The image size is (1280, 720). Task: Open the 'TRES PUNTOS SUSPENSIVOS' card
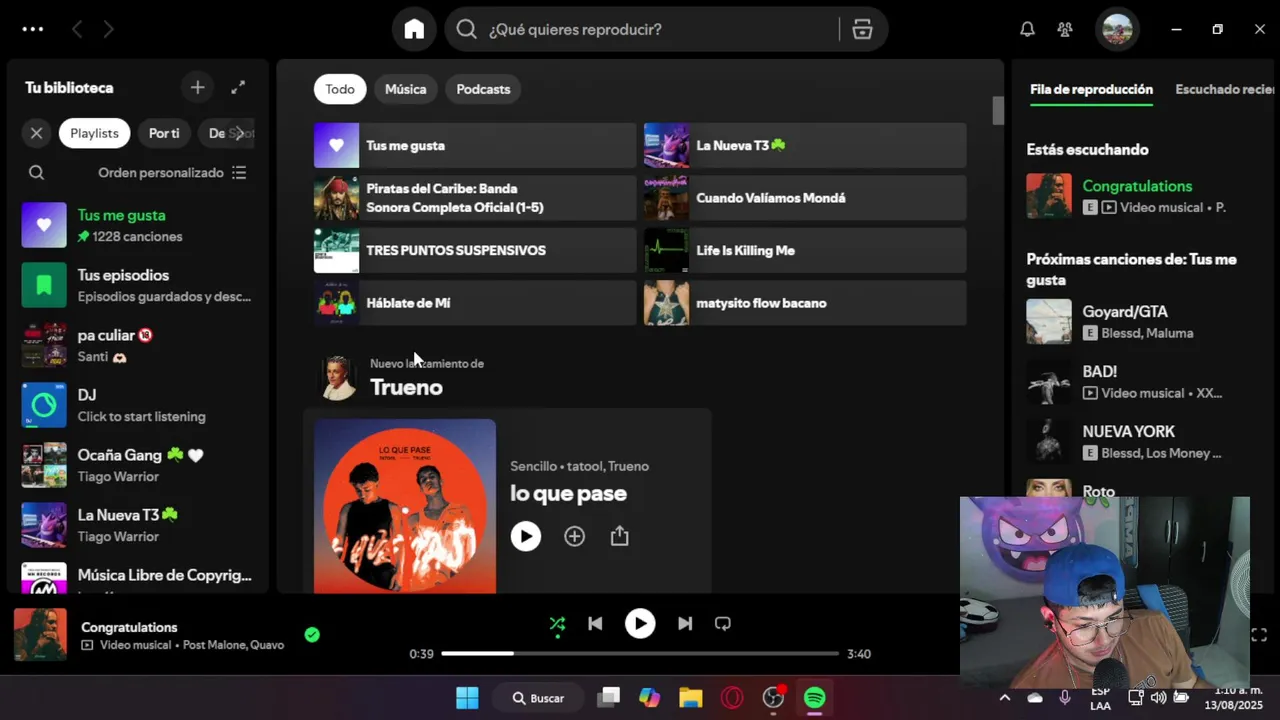tap(475, 250)
